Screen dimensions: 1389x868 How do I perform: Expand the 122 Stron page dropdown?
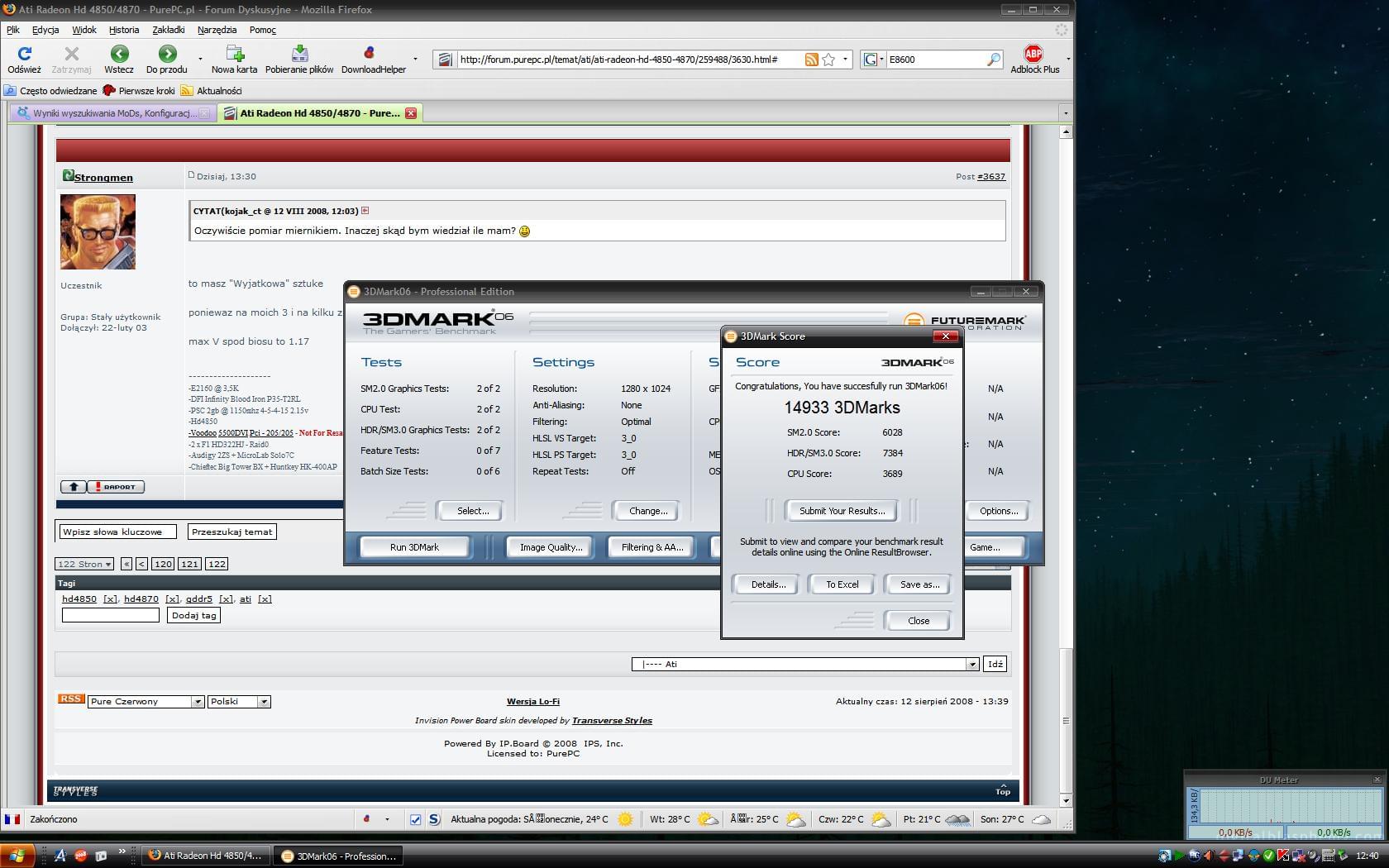click(84, 564)
